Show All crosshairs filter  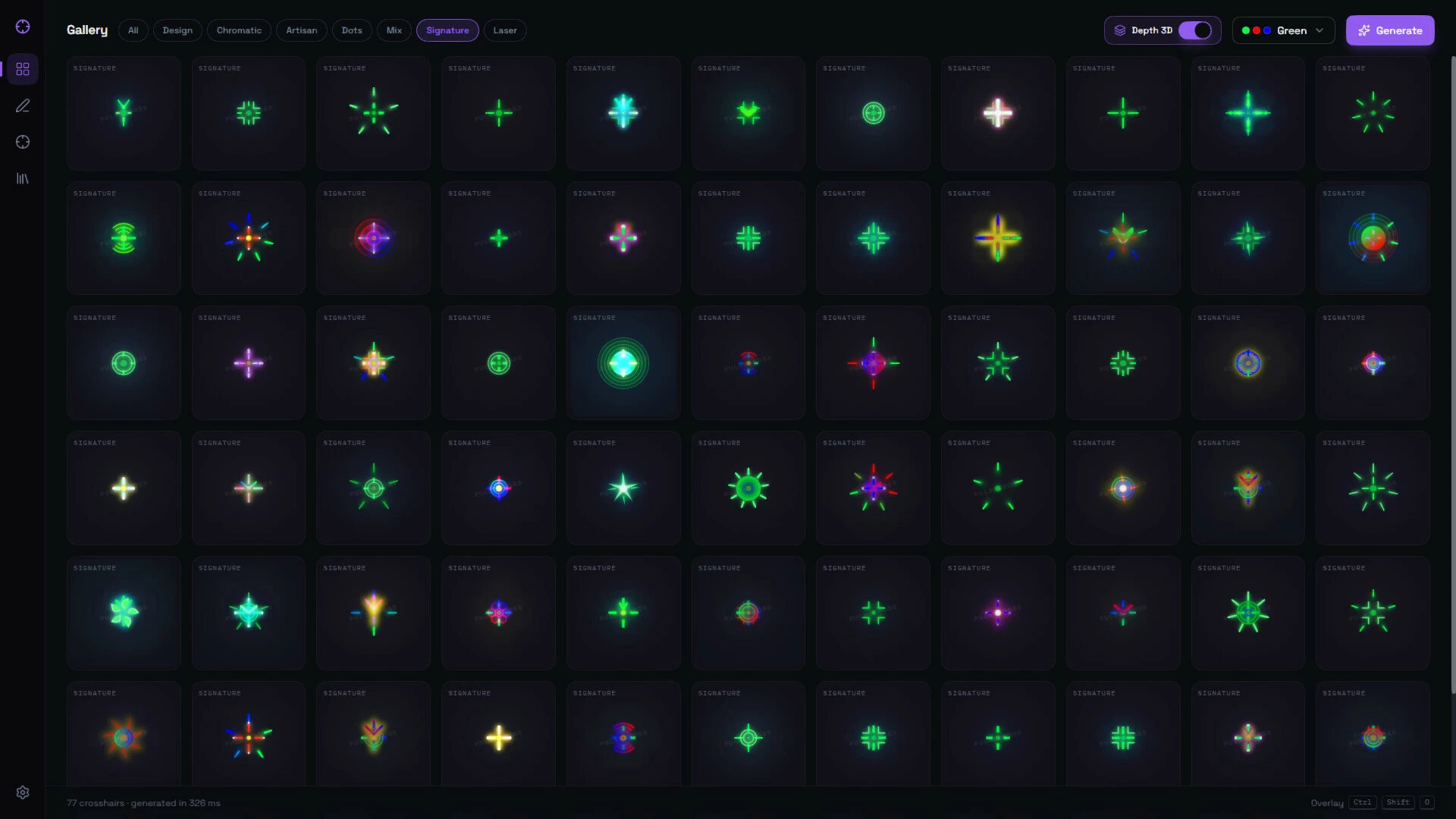click(133, 30)
